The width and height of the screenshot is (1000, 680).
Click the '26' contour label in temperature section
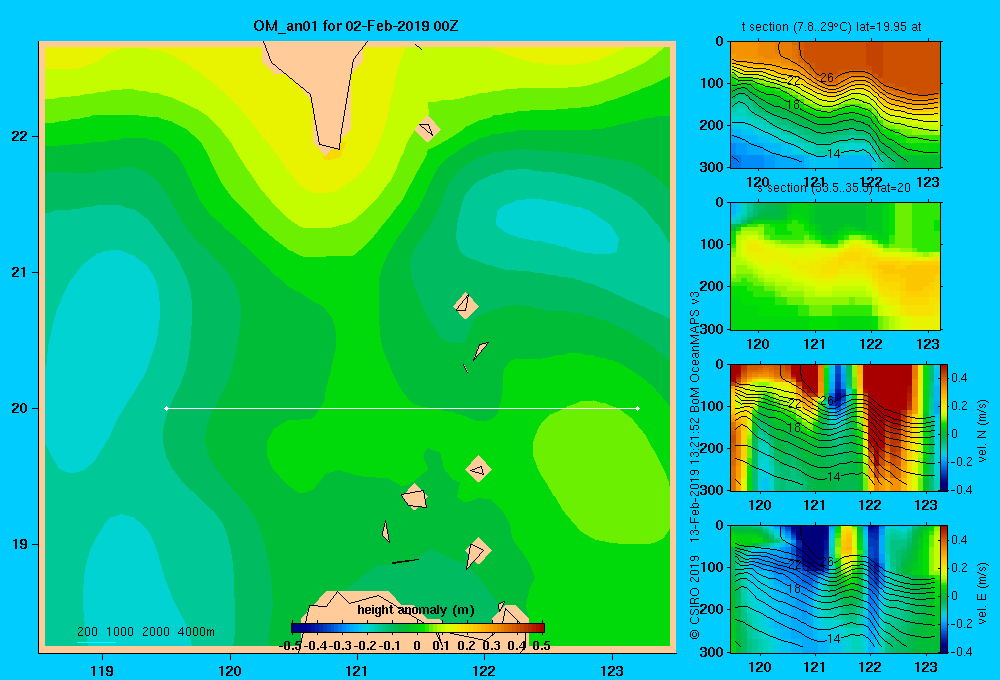(x=827, y=78)
